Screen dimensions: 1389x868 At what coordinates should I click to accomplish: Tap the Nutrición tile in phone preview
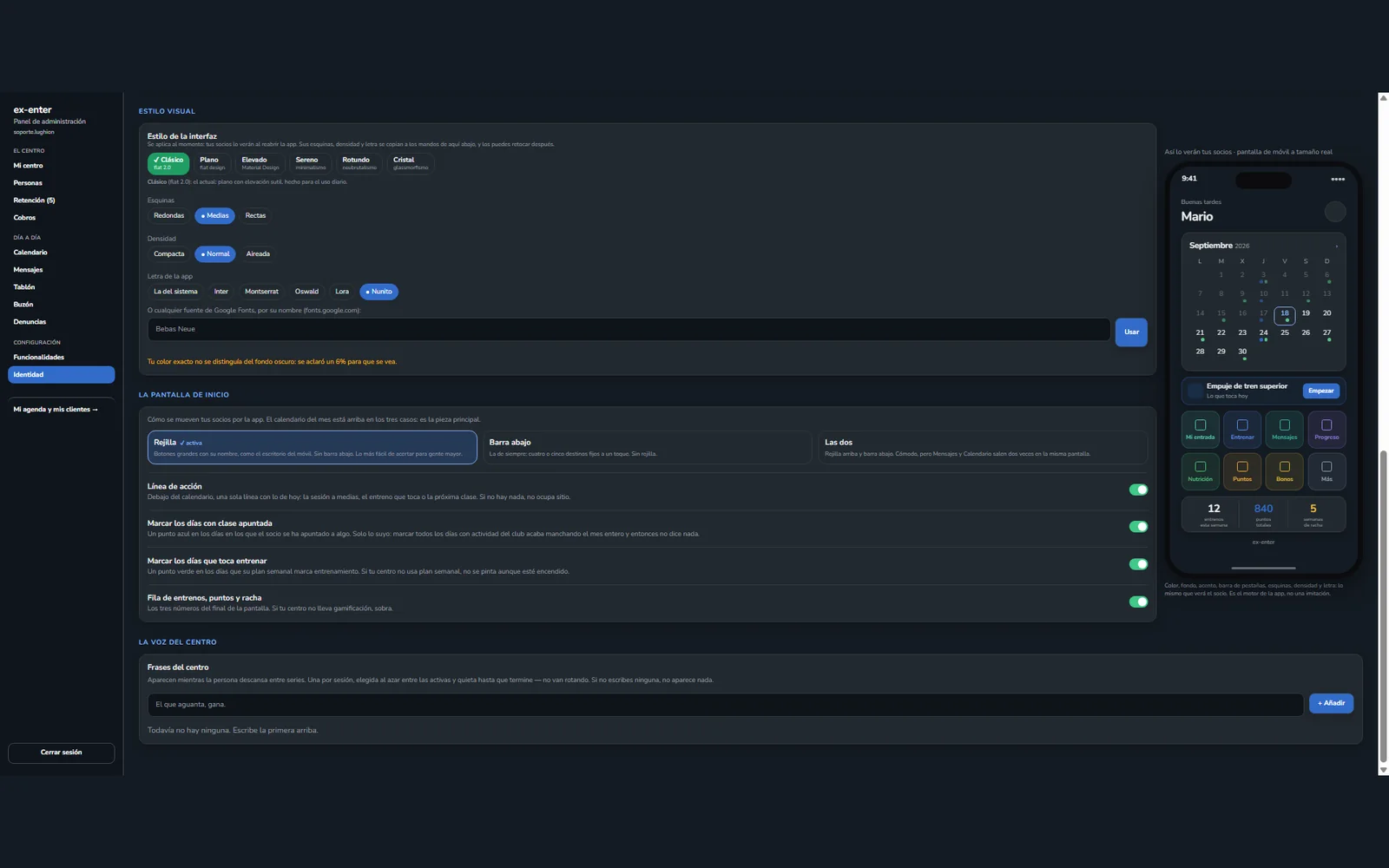1200,471
